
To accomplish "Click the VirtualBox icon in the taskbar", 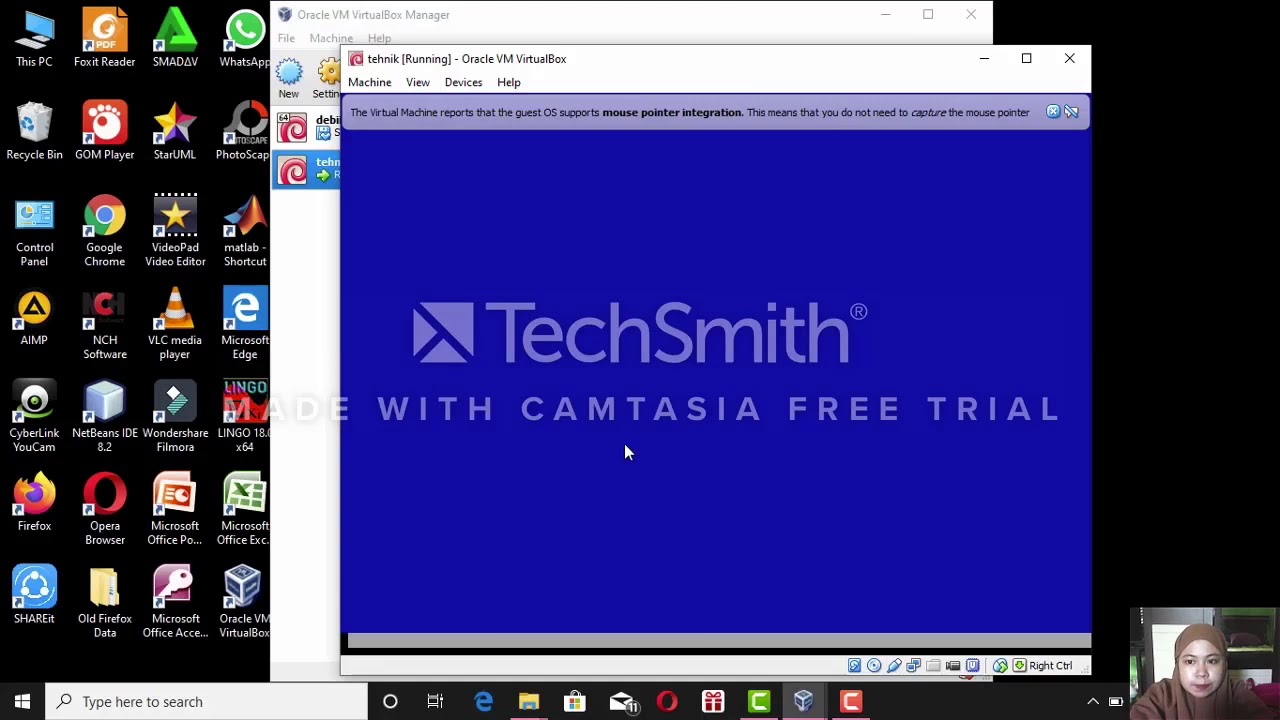I will coord(804,702).
